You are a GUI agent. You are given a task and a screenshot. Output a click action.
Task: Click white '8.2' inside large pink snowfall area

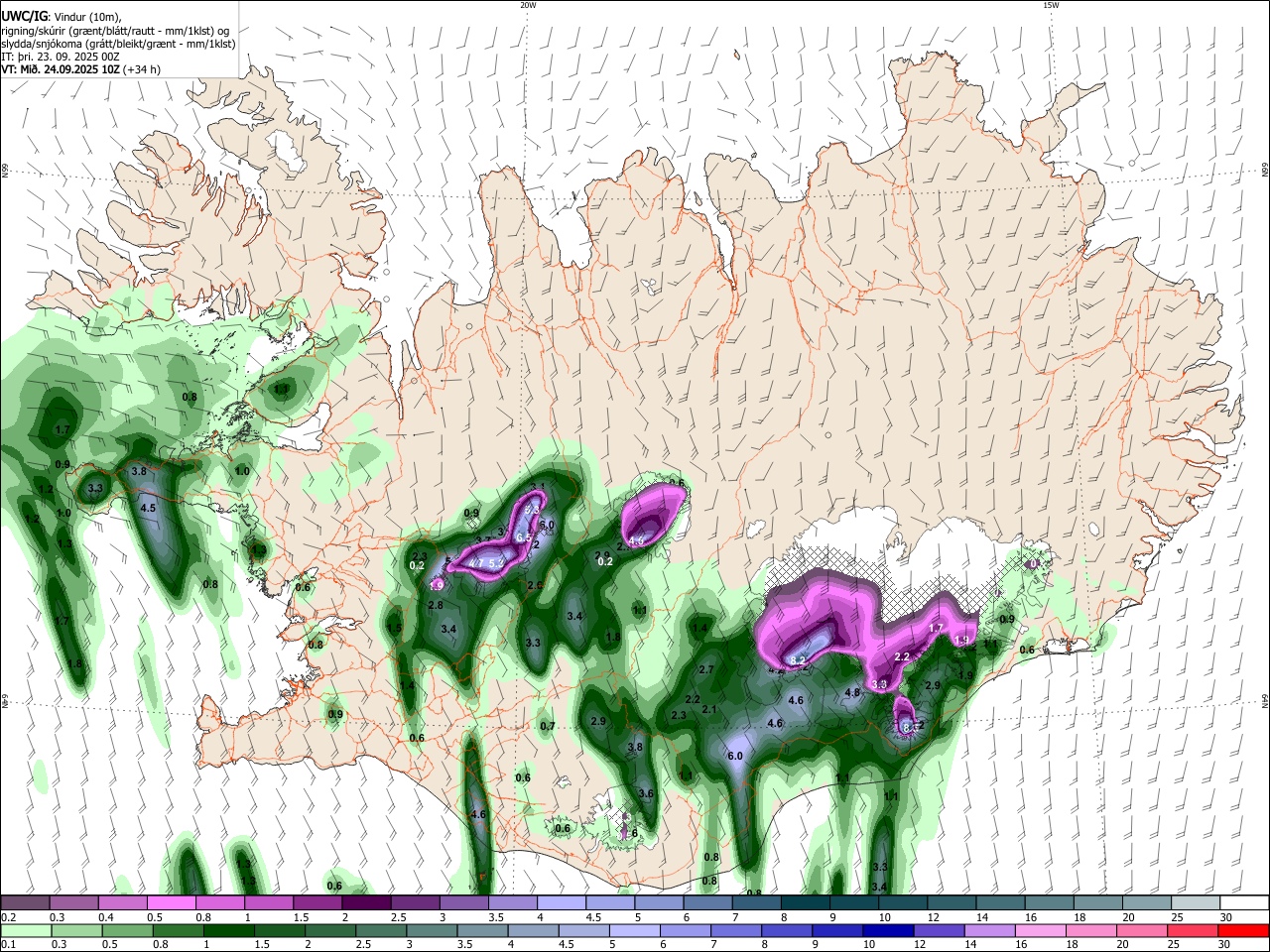798,660
